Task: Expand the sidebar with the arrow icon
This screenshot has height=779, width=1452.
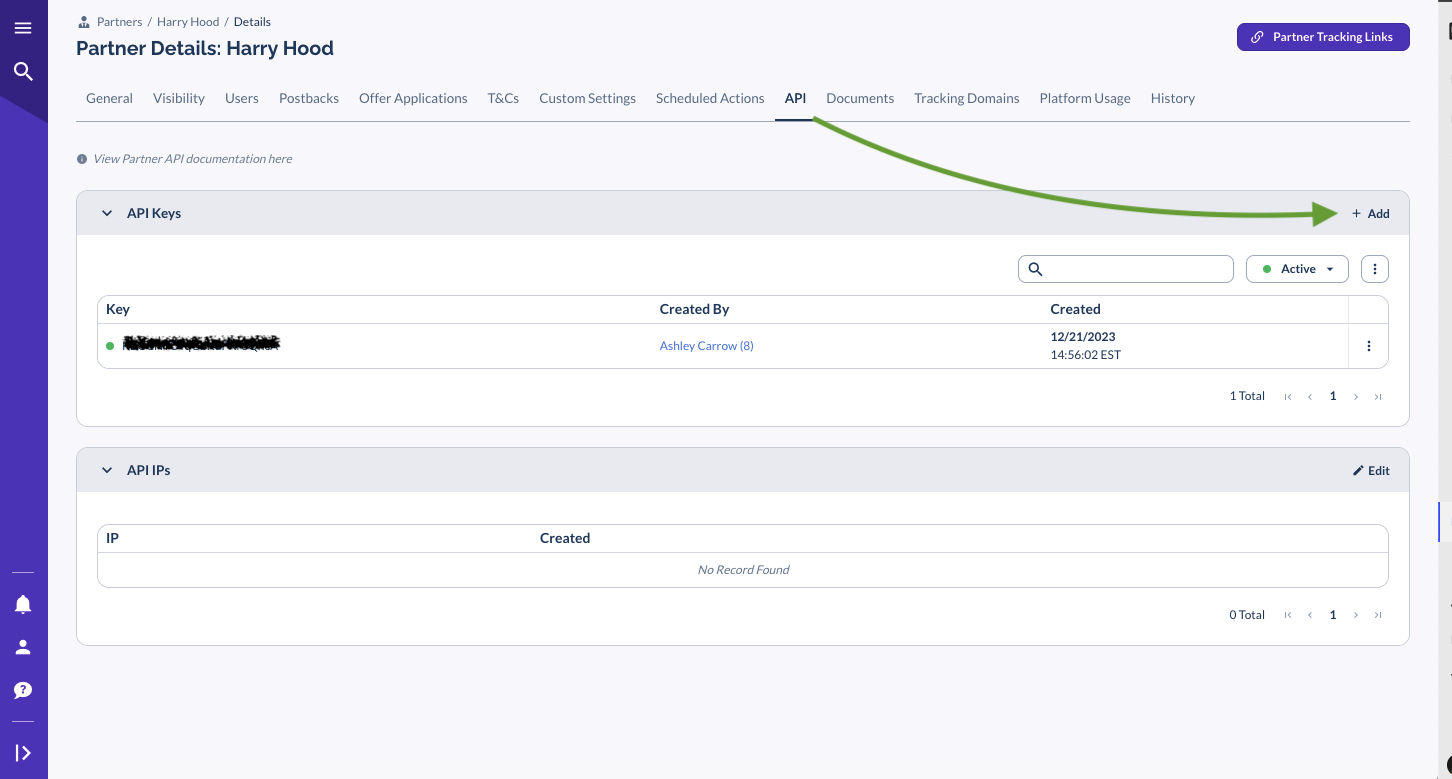Action: [23, 753]
